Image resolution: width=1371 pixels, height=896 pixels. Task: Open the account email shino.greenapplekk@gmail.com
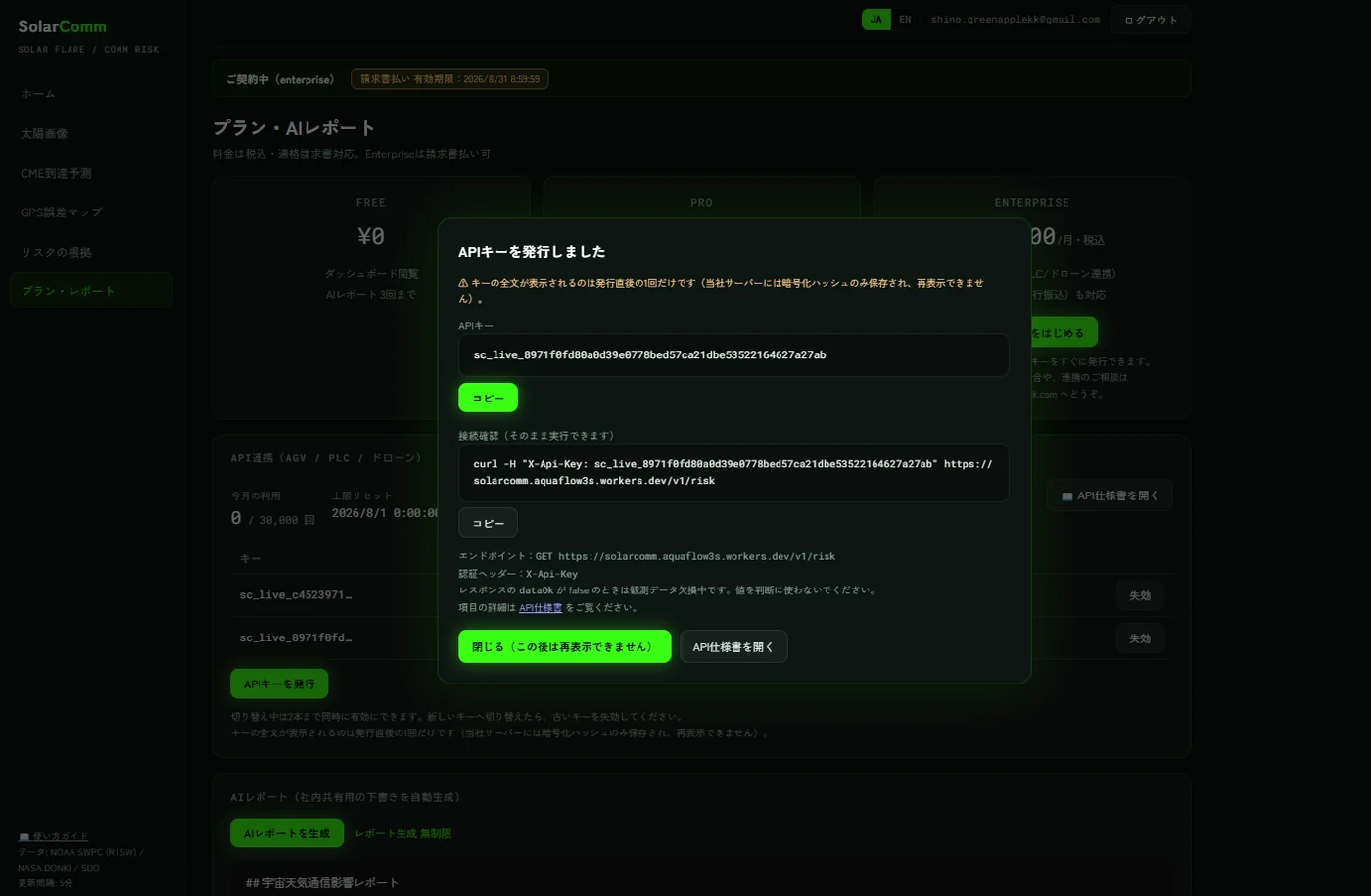[1015, 20]
